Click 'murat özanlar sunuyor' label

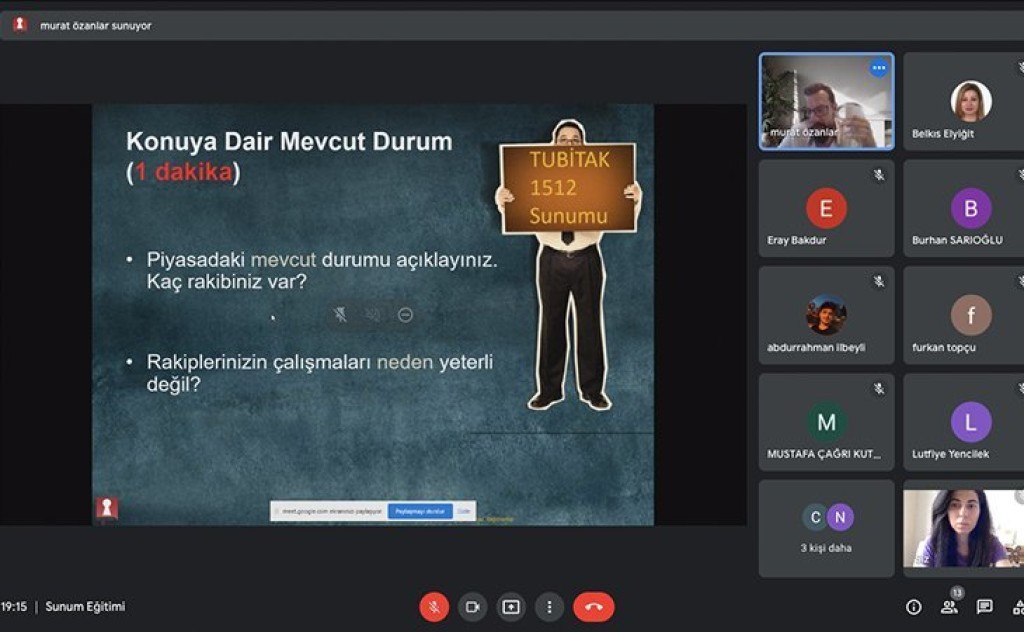point(95,25)
